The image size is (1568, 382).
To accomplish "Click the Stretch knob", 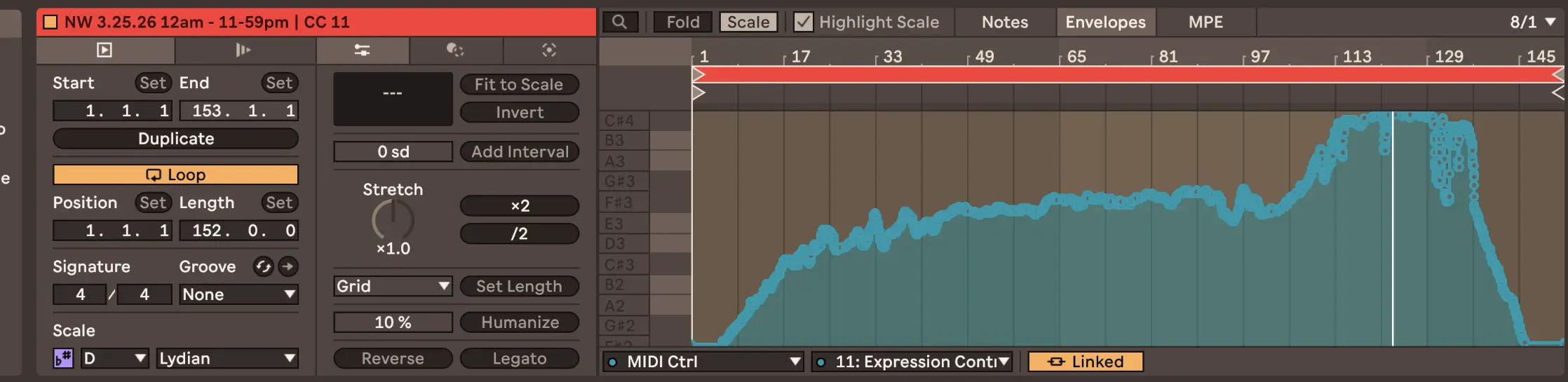I will coord(393,220).
